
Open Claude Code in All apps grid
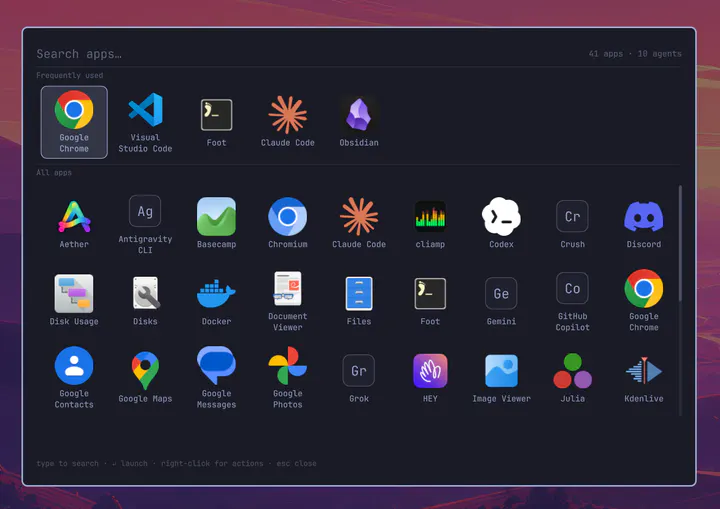(x=359, y=224)
